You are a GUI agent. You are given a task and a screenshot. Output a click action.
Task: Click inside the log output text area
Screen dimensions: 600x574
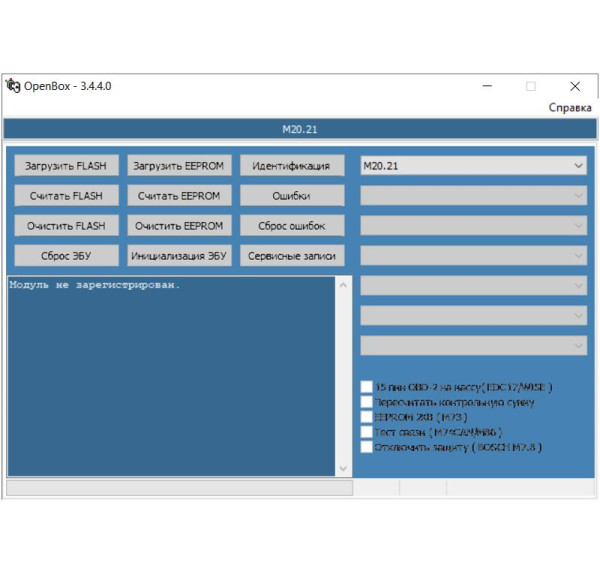[x=170, y=380]
